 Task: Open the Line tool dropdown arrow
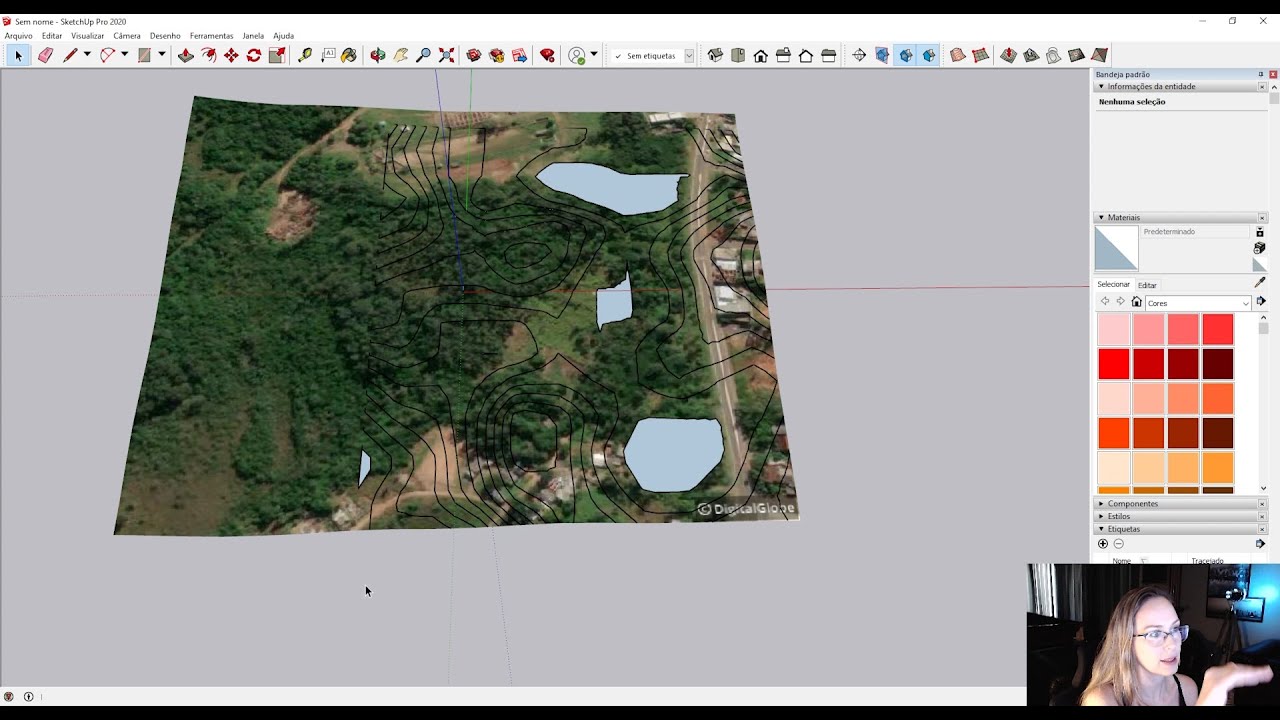87,56
